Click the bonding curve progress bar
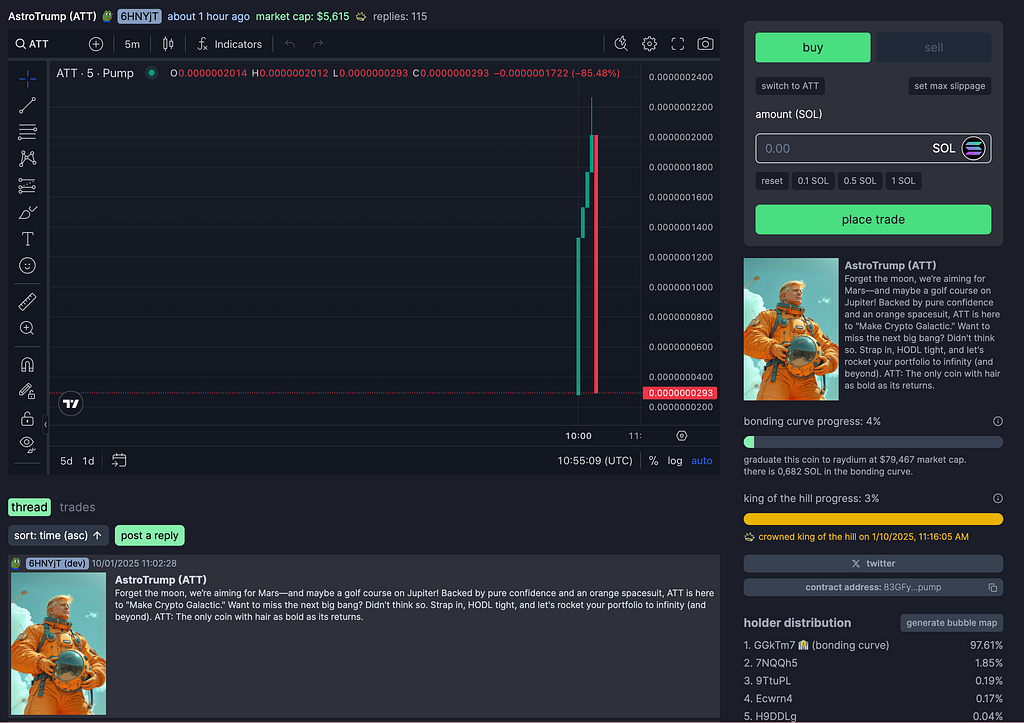 [872, 442]
